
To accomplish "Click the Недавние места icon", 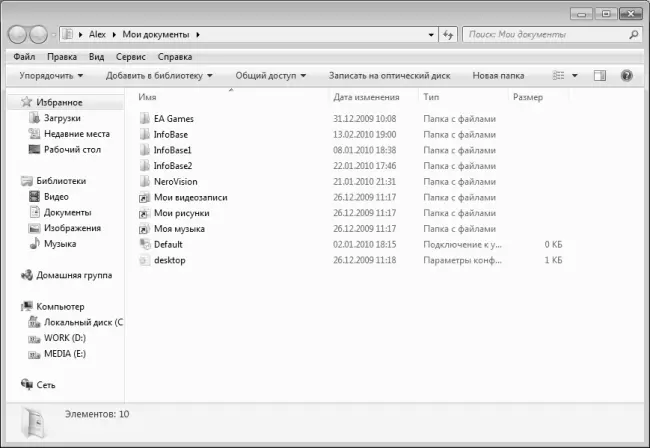I will [34, 133].
